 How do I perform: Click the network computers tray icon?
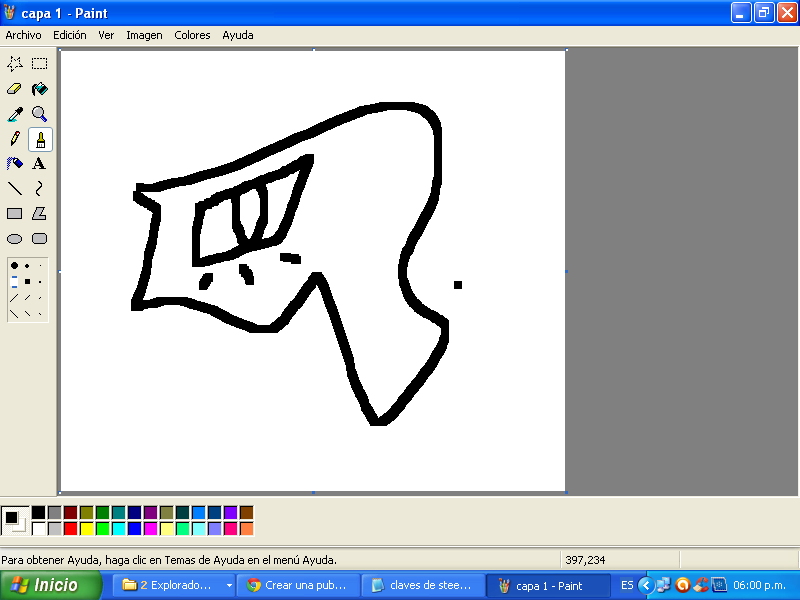point(663,585)
